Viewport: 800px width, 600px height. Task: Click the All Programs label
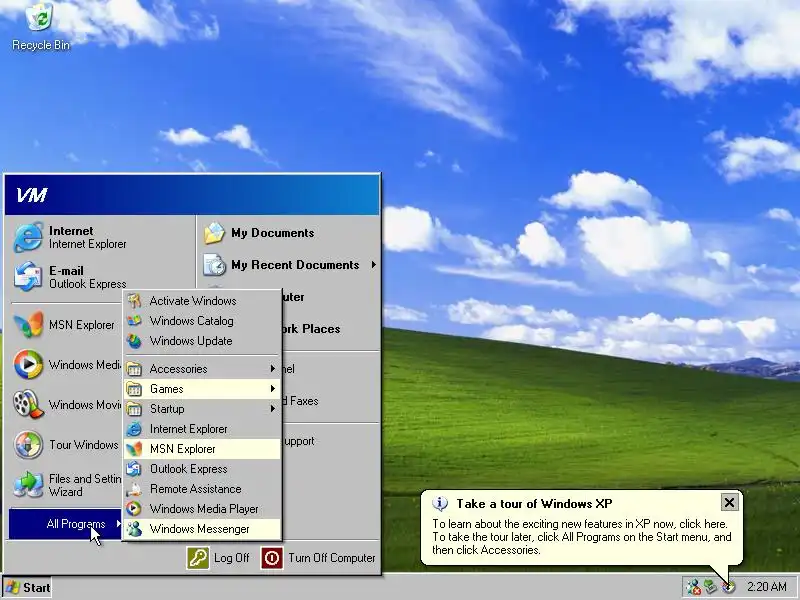click(x=76, y=524)
